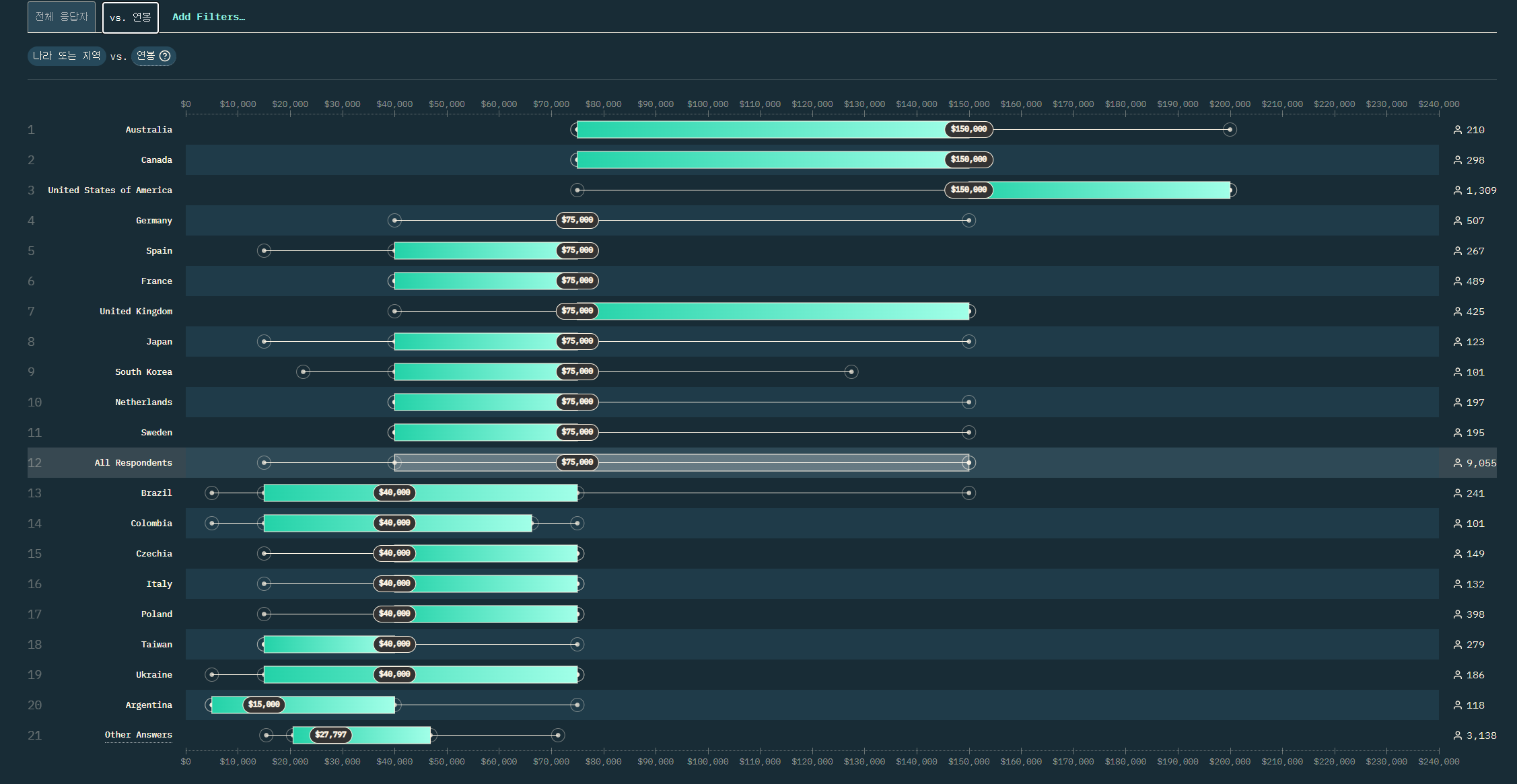
Task: Open the 연봉 variable selector pill
Action: (146, 56)
